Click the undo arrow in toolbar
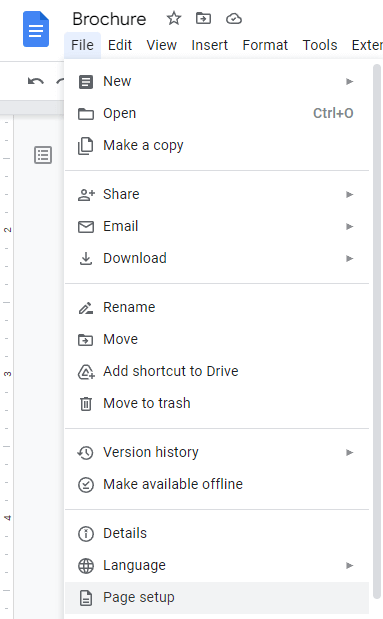383x619 pixels. point(36,81)
